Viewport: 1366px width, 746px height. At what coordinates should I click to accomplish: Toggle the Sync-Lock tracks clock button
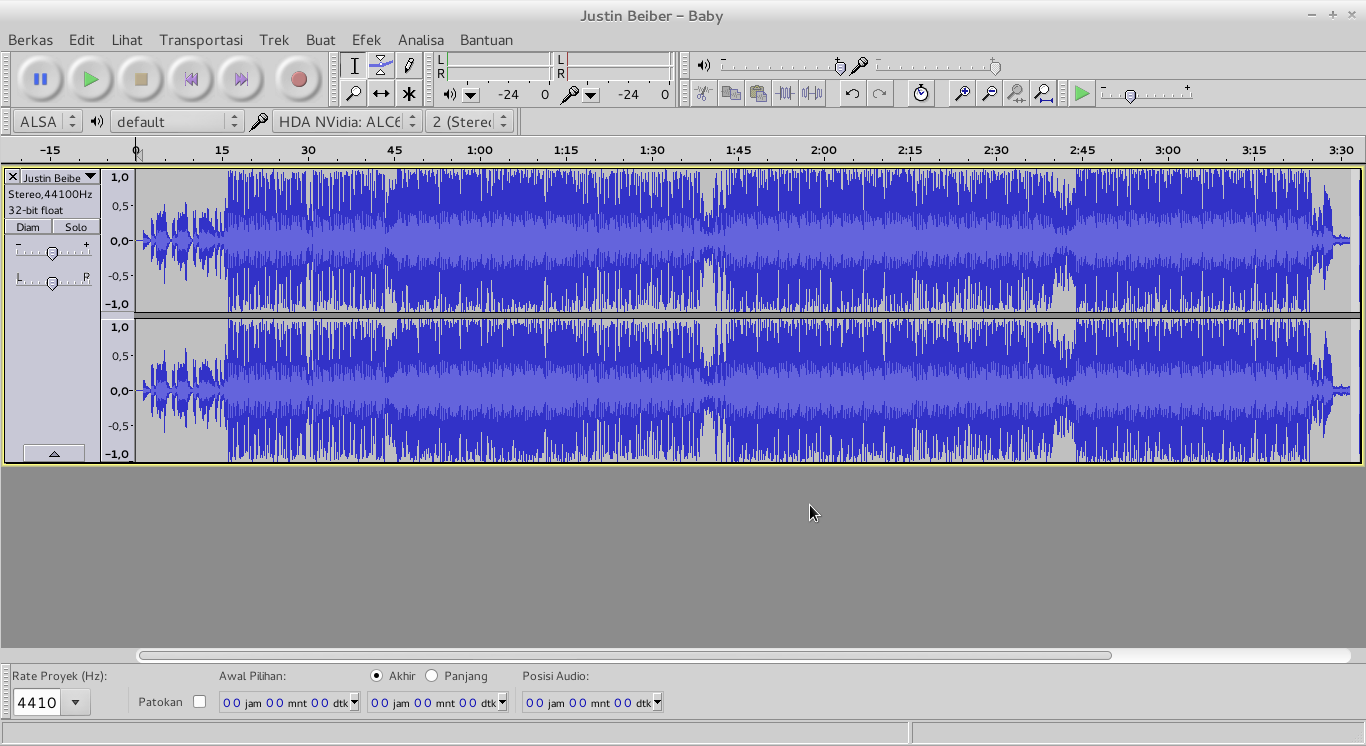pyautogui.click(x=921, y=93)
